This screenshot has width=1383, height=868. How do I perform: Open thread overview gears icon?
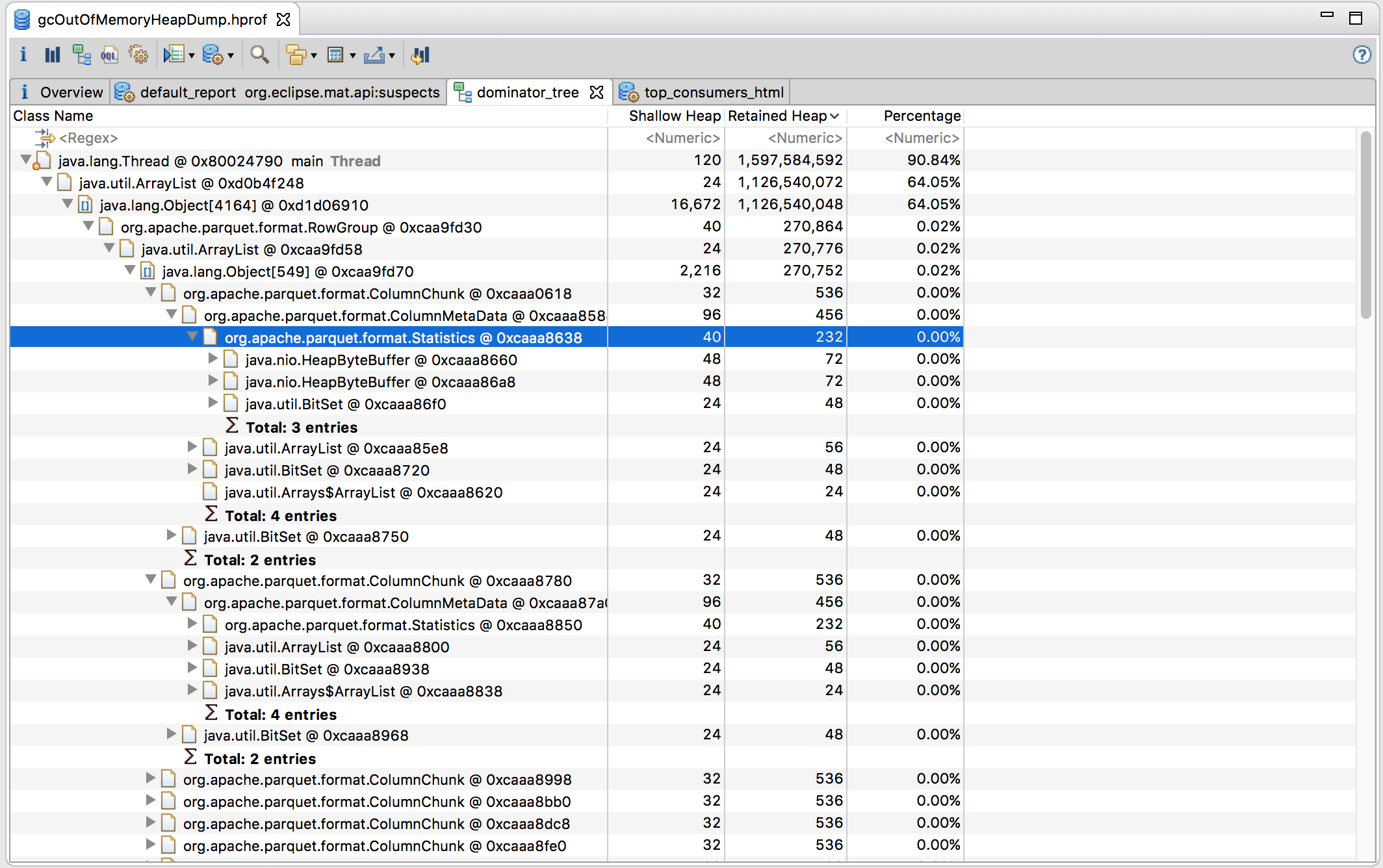tap(138, 55)
